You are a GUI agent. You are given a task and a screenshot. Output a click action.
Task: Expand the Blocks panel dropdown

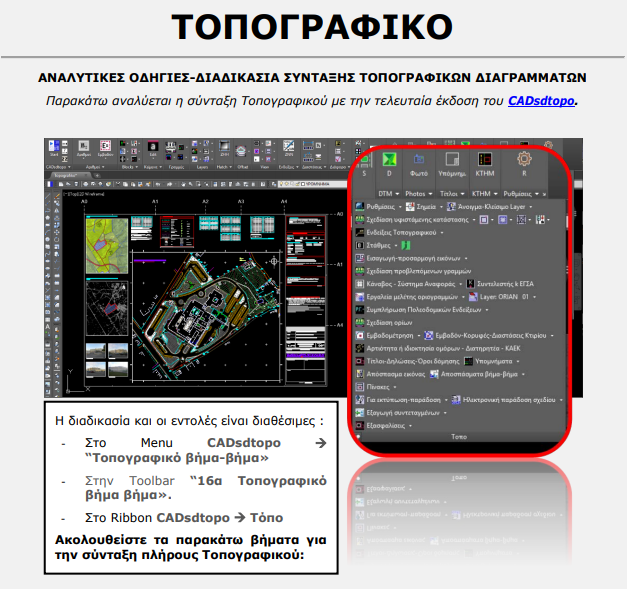pos(137,167)
